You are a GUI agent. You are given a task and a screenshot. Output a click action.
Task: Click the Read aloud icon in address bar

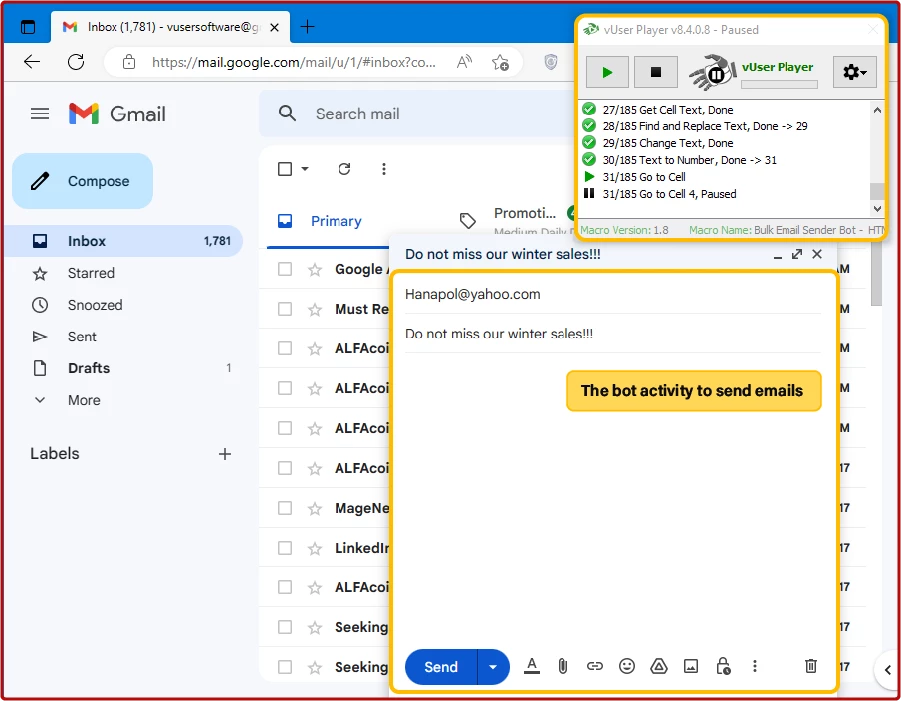[464, 61]
